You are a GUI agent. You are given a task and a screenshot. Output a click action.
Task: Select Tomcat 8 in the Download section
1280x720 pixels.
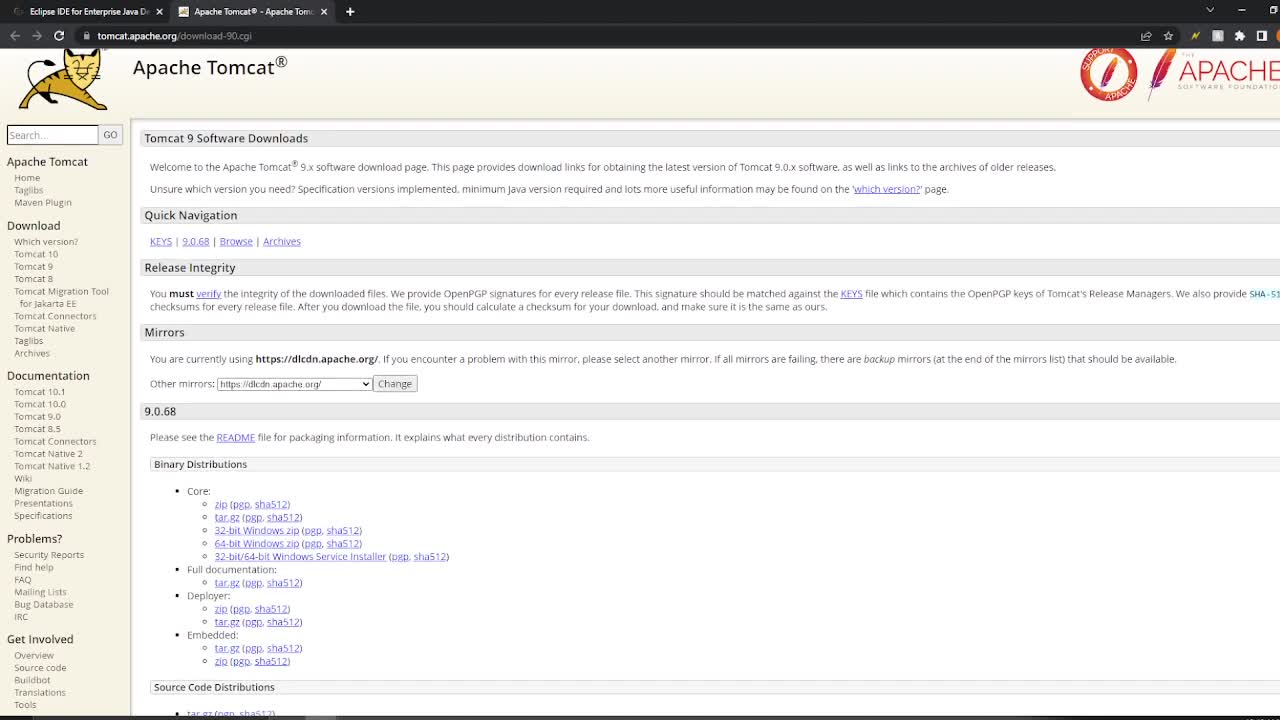34,279
